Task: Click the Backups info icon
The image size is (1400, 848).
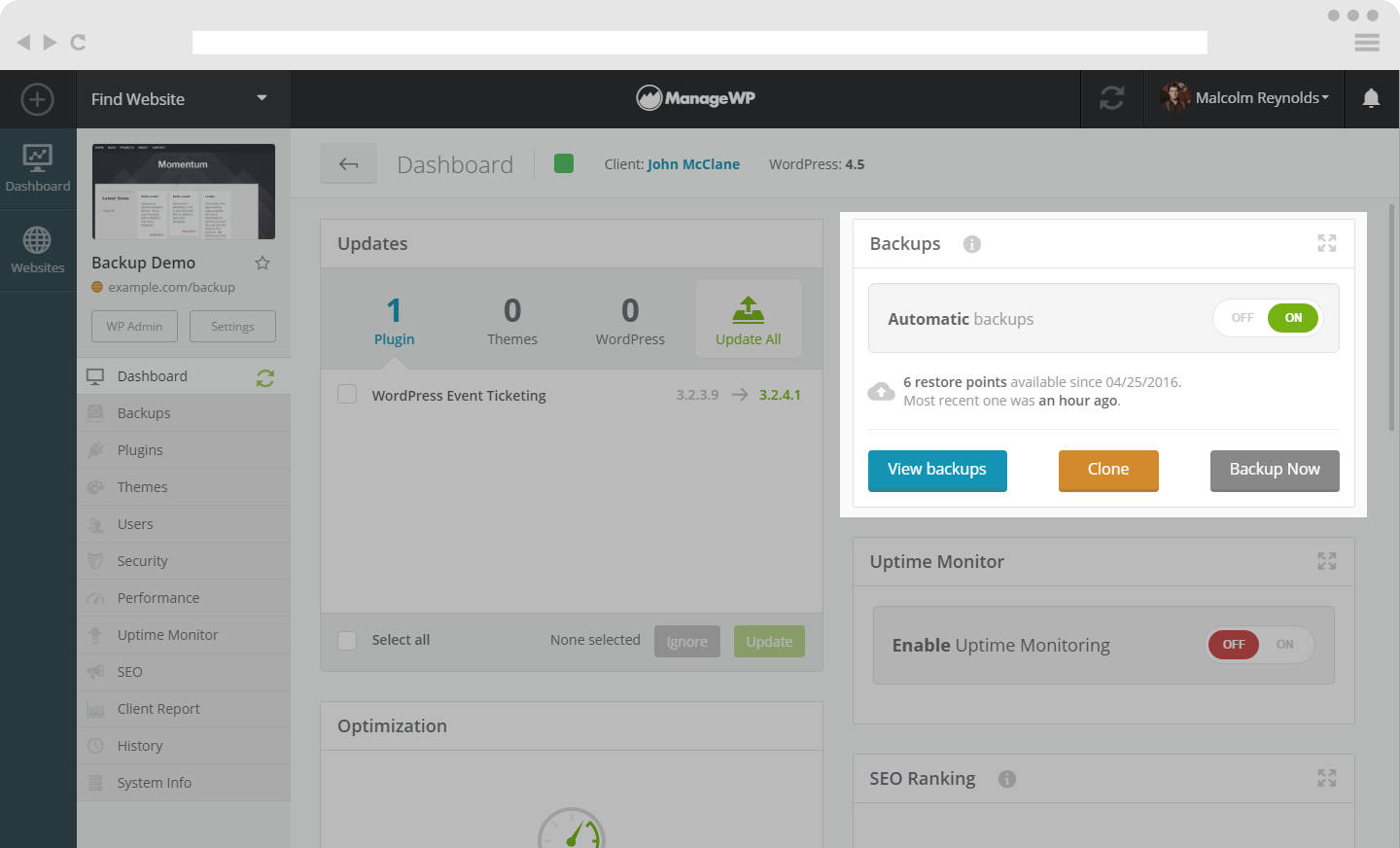Action: click(972, 244)
